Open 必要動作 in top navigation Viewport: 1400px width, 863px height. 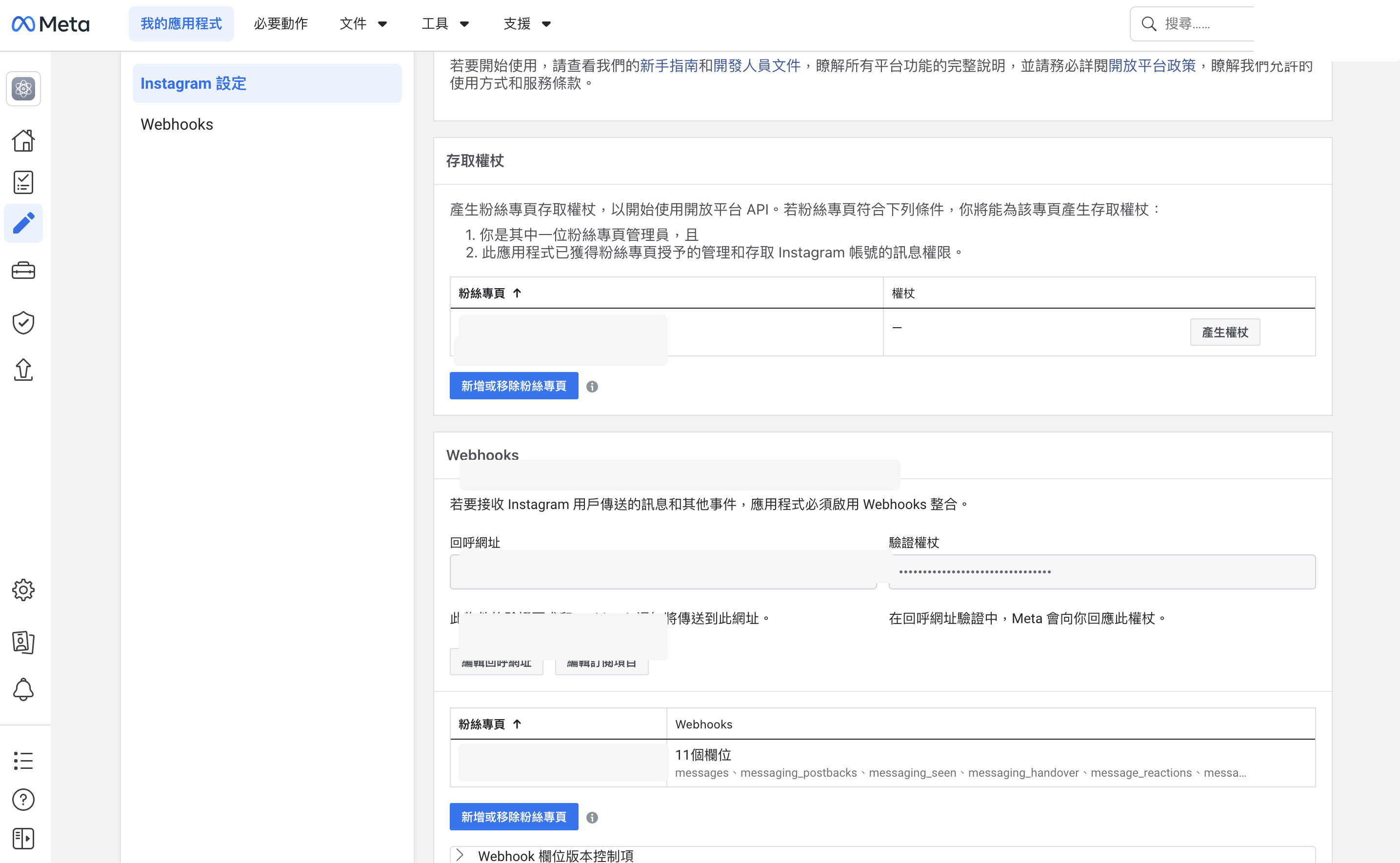click(x=281, y=24)
